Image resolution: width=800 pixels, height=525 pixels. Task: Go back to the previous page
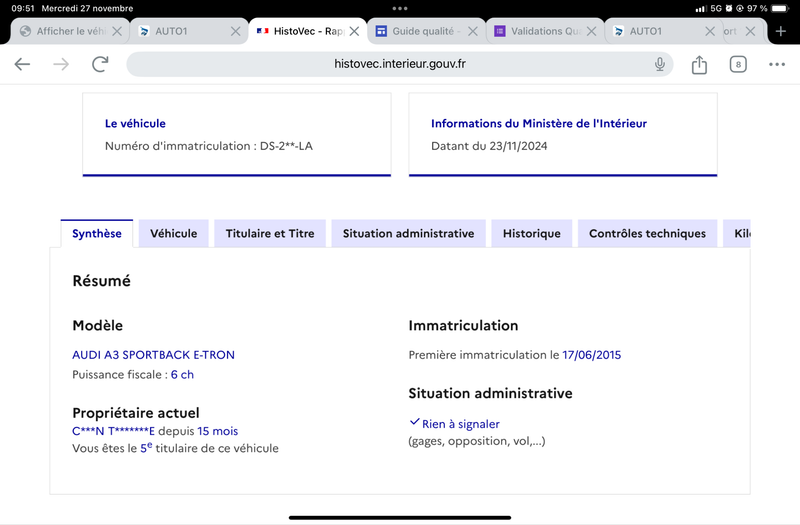pyautogui.click(x=22, y=64)
